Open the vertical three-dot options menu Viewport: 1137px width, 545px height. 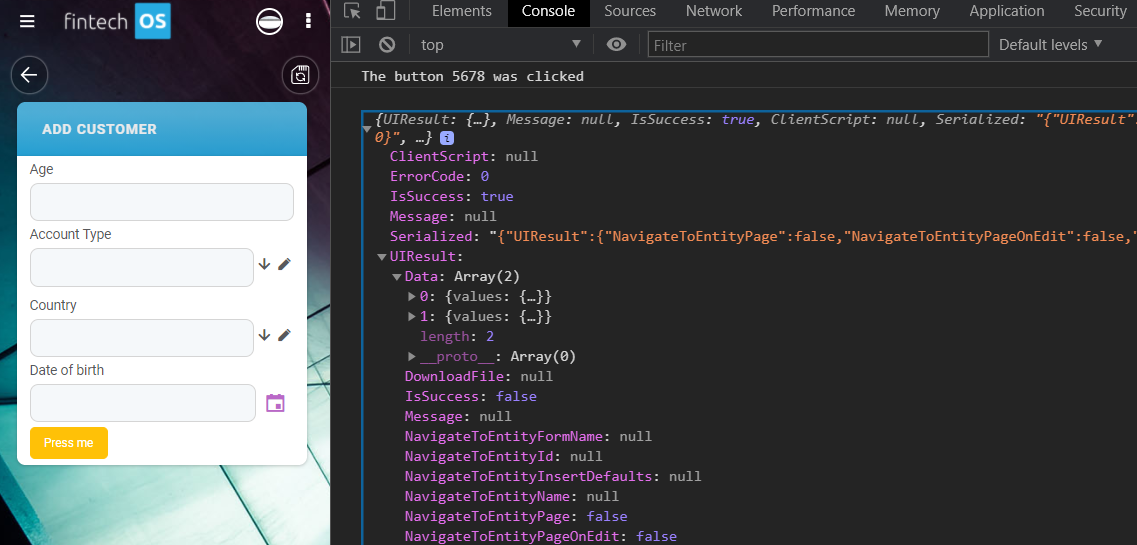pyautogui.click(x=308, y=21)
